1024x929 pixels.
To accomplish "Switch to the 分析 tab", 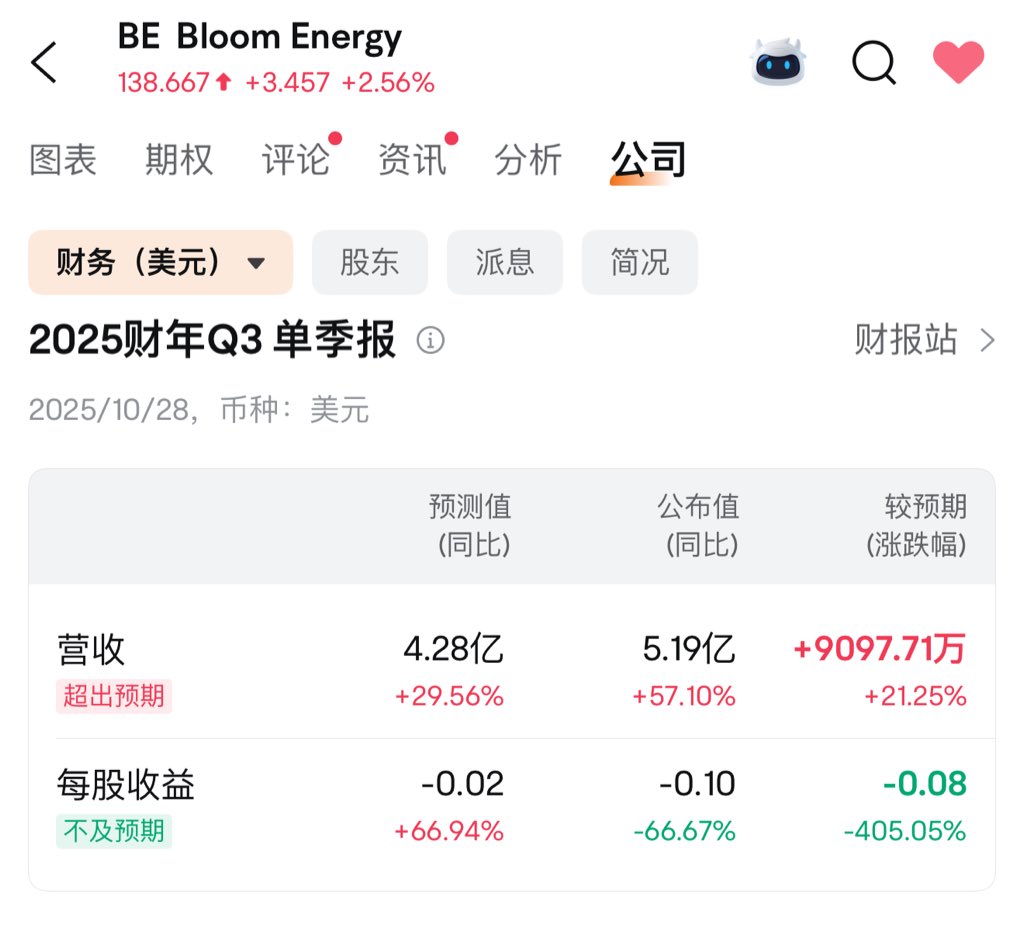I will 528,160.
